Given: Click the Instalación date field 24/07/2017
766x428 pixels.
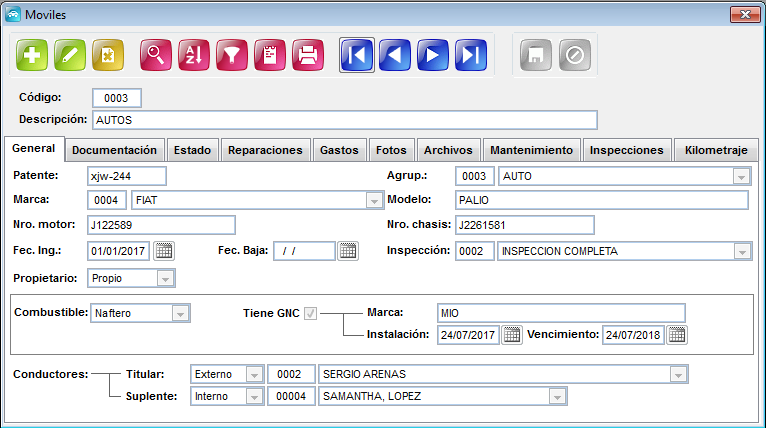Looking at the screenshot, I should click(468, 335).
